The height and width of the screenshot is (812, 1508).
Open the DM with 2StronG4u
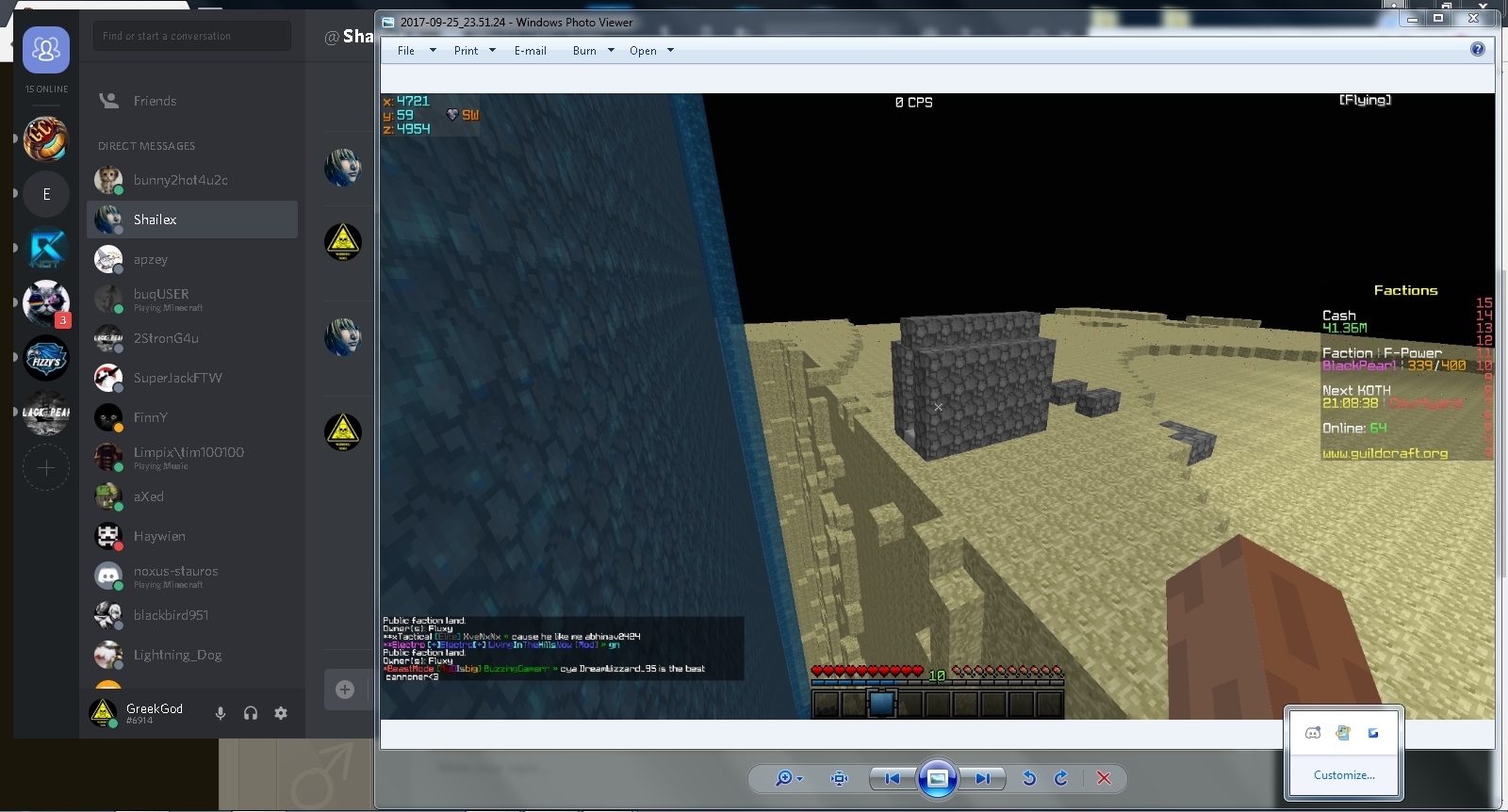pyautogui.click(x=192, y=338)
